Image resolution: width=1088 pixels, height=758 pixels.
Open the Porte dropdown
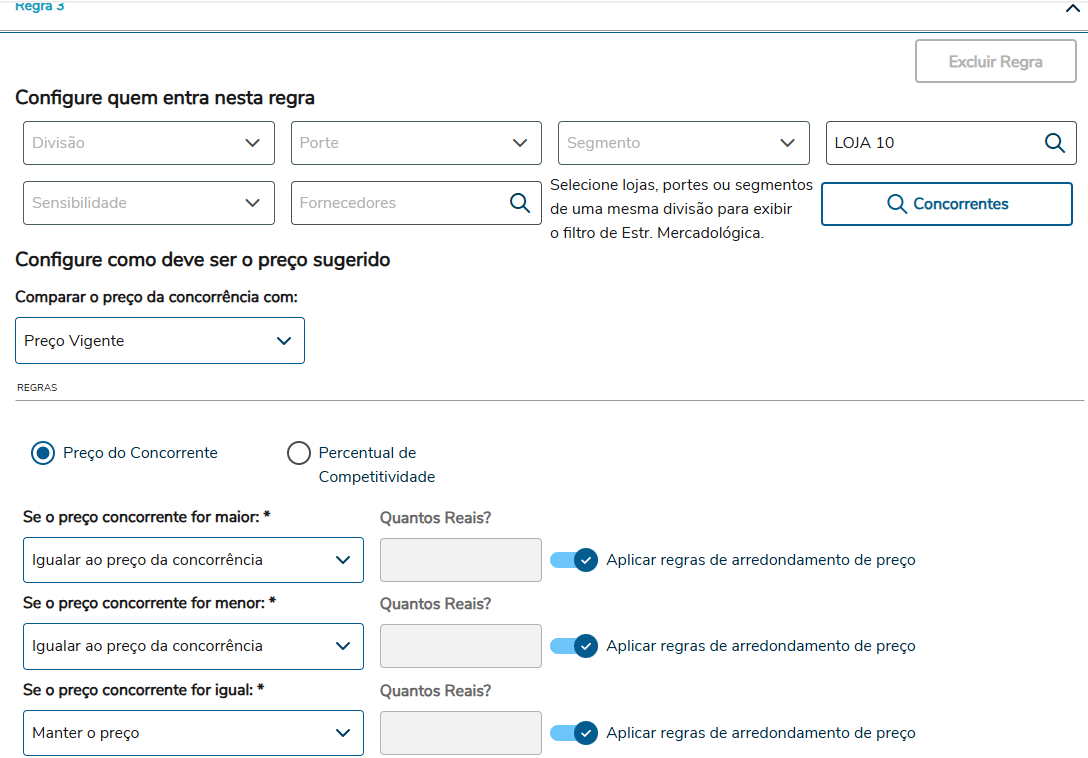416,143
